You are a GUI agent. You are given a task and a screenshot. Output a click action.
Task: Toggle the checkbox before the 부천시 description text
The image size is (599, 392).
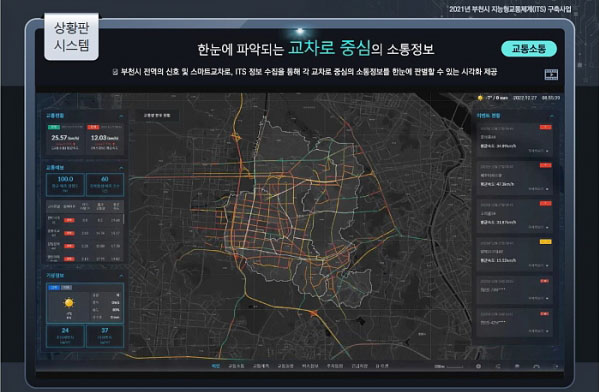click(115, 72)
